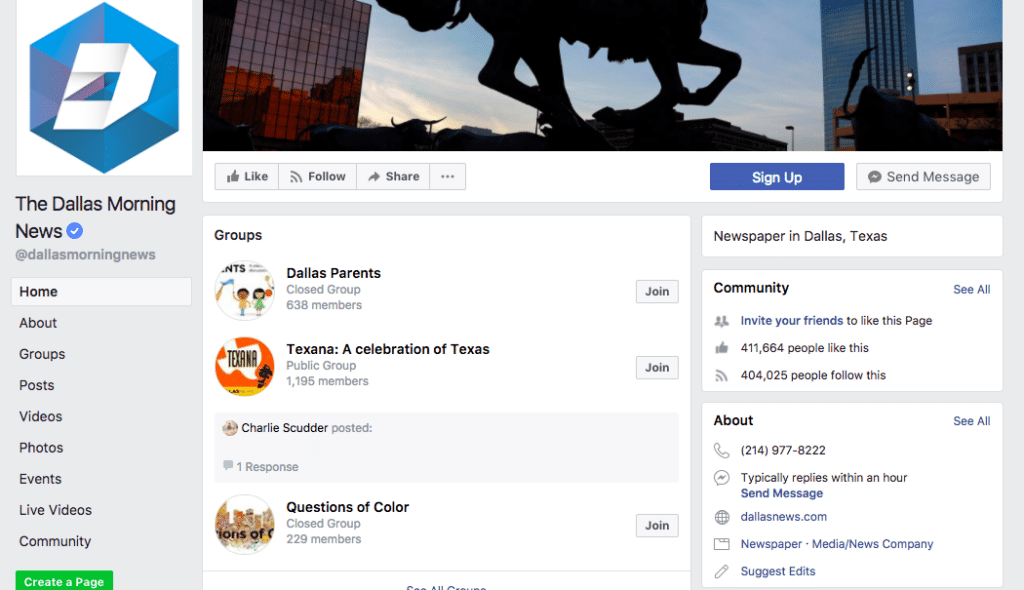The height and width of the screenshot is (590, 1024).
Task: Expand Community section with See All
Action: pos(971,289)
